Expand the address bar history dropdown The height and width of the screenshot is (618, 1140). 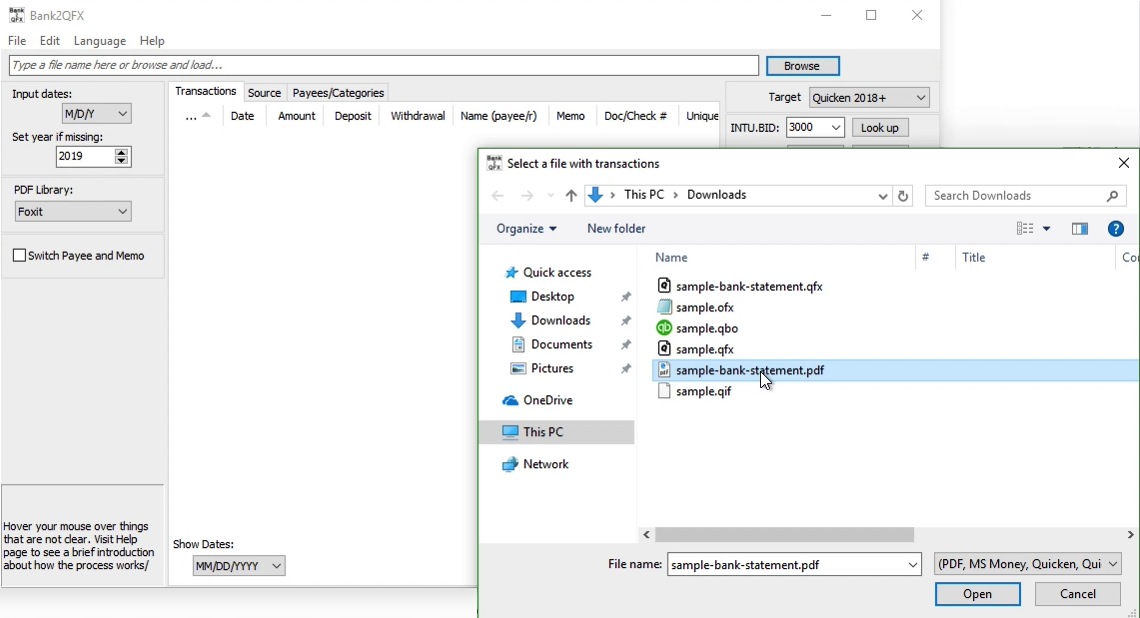(882, 196)
